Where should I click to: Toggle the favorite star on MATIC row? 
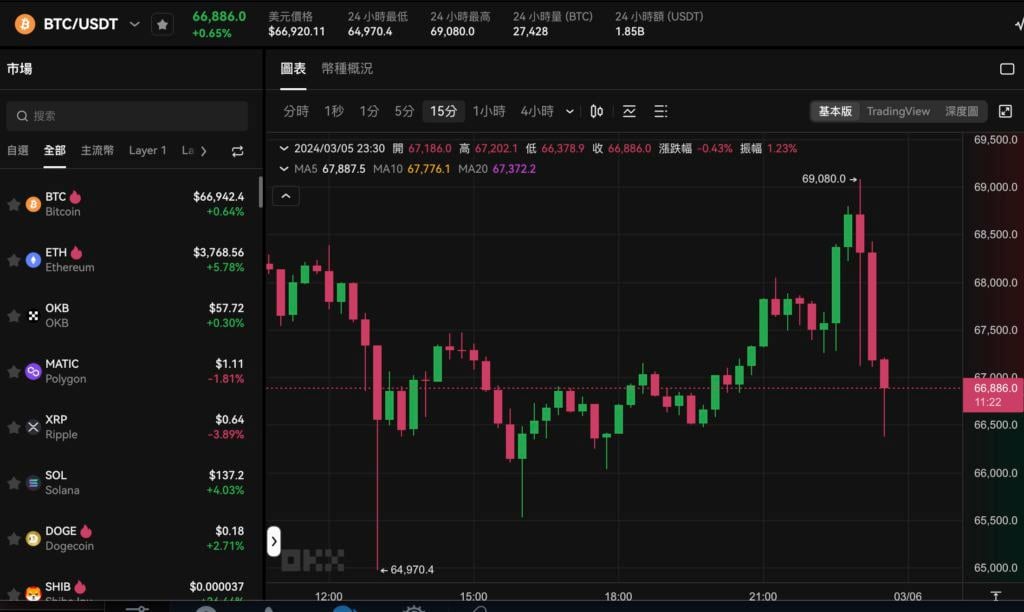click(13, 372)
